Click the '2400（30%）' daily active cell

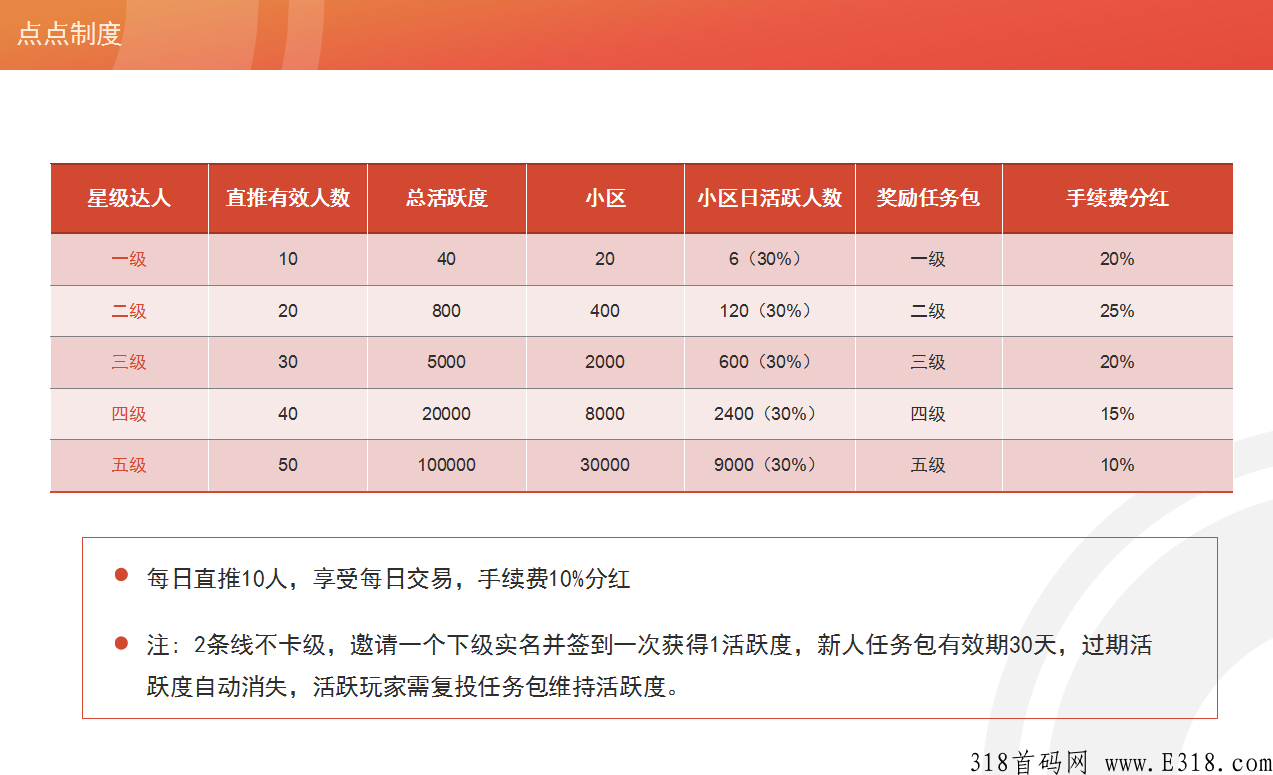coord(770,414)
